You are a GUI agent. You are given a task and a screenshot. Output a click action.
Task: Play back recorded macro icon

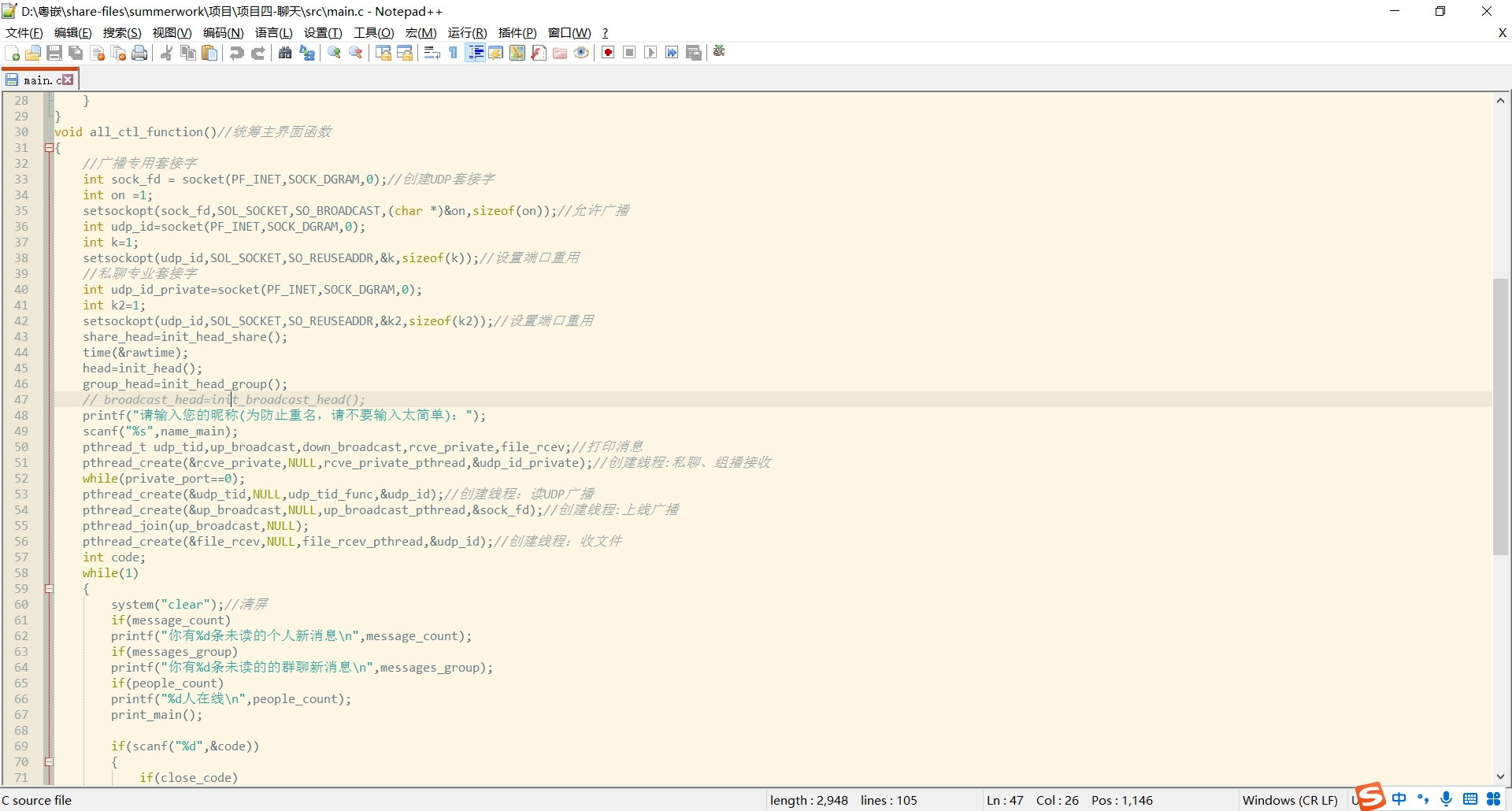650,53
